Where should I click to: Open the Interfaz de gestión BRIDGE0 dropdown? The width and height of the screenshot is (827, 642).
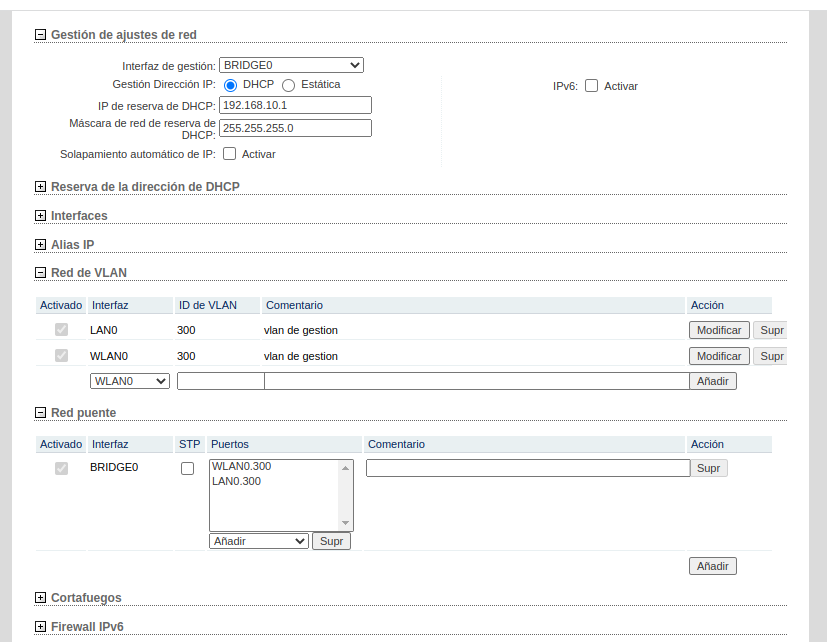[291, 65]
